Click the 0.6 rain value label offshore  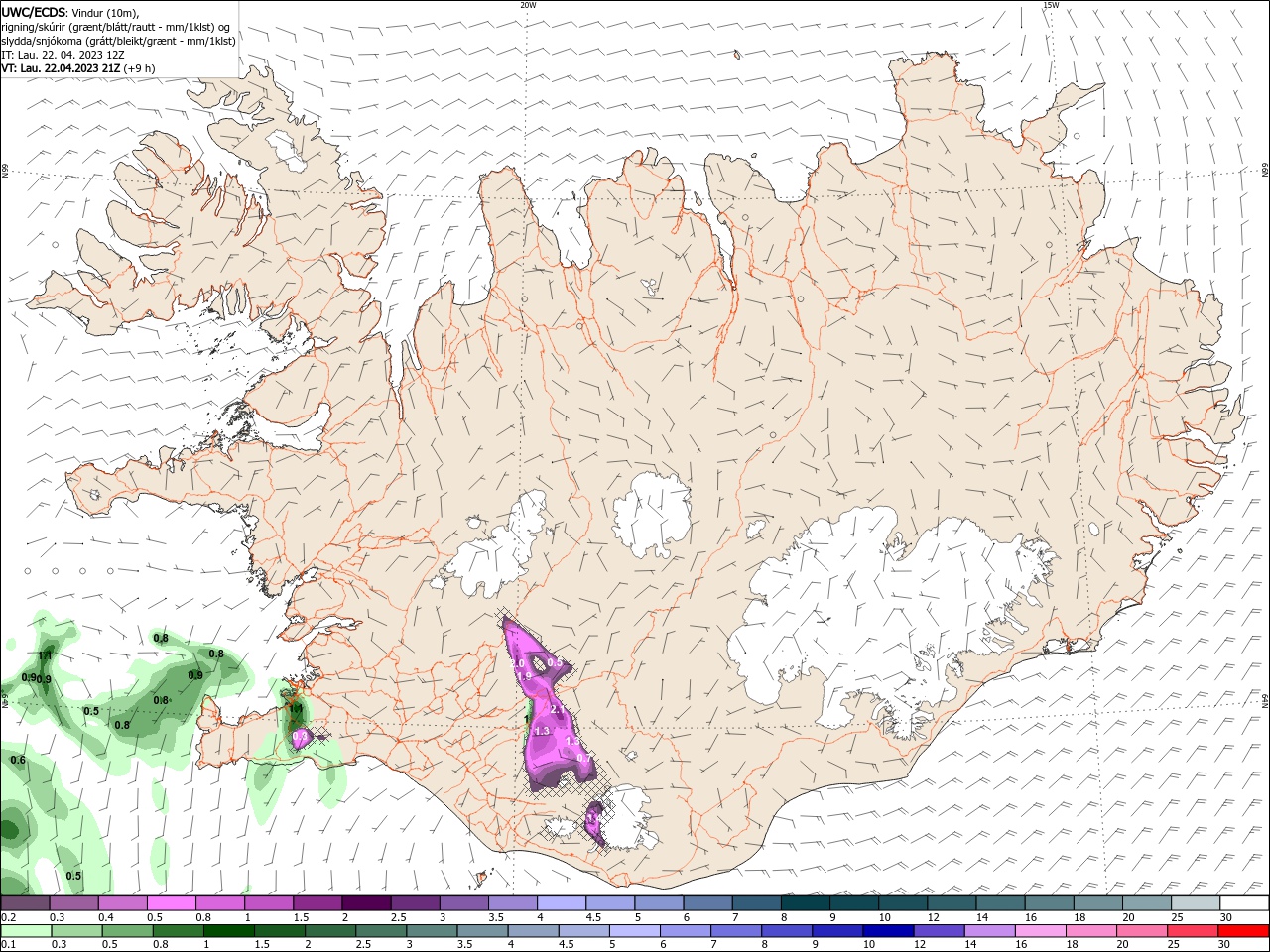[x=18, y=760]
